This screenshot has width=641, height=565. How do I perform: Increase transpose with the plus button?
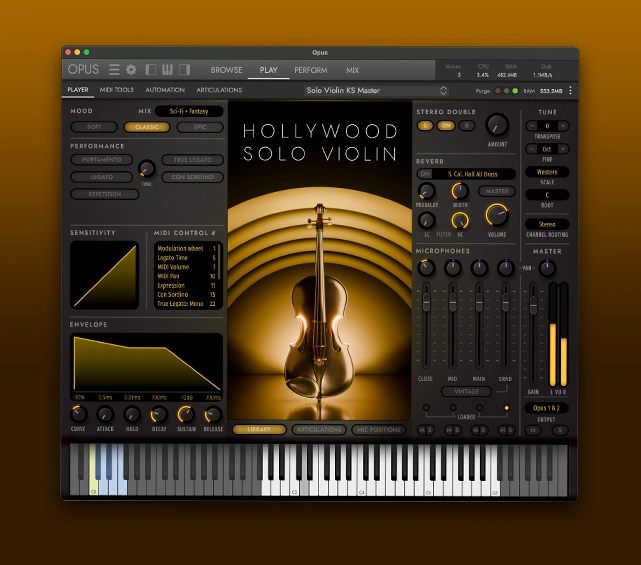click(x=563, y=126)
